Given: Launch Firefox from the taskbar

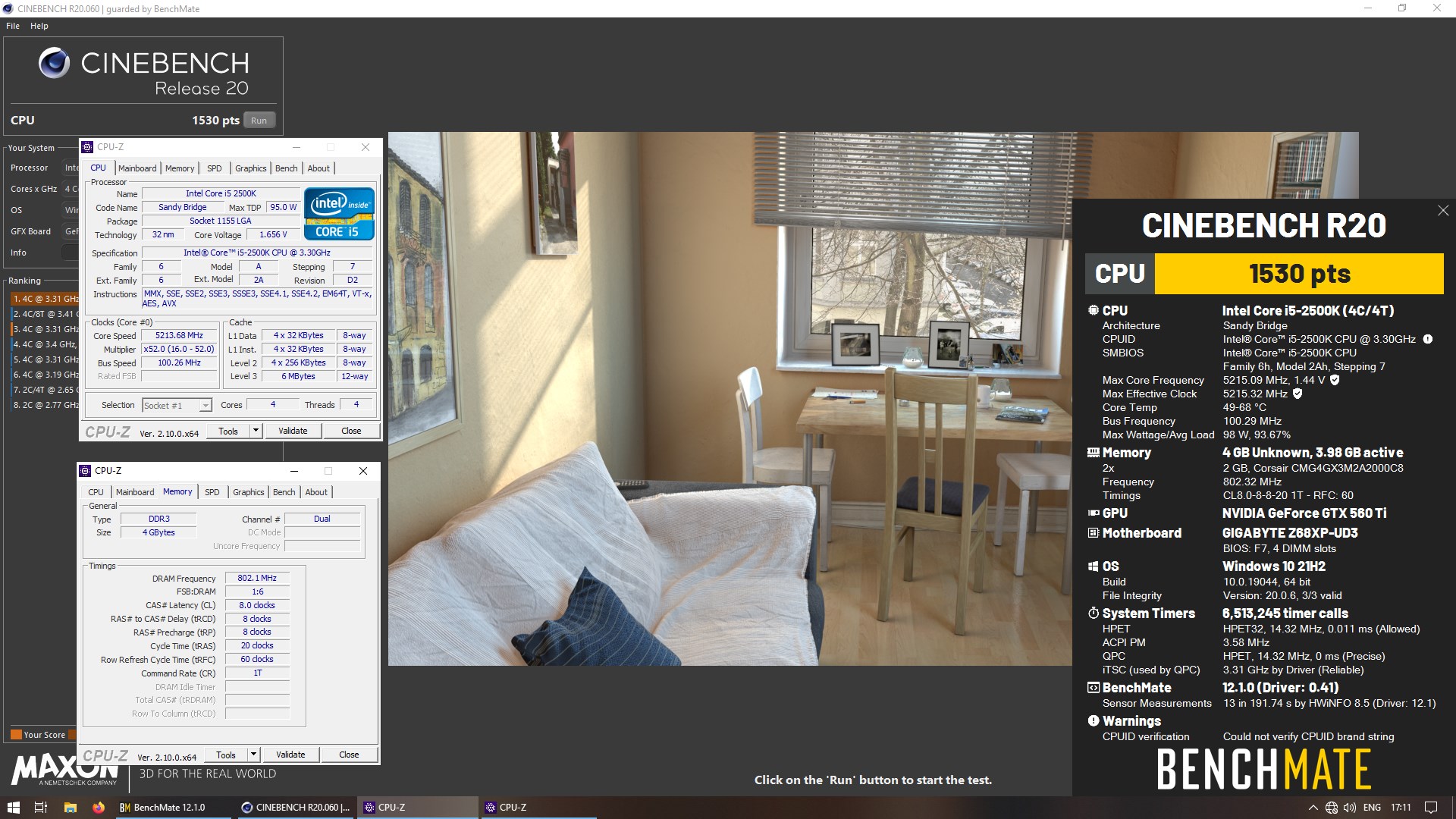Looking at the screenshot, I should [x=98, y=808].
